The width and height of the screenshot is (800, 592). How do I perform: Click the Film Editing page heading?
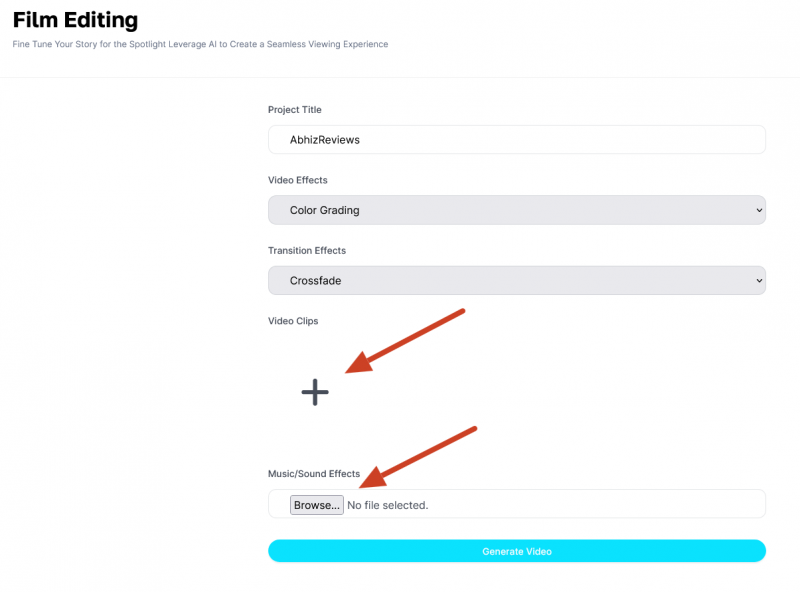coord(76,20)
